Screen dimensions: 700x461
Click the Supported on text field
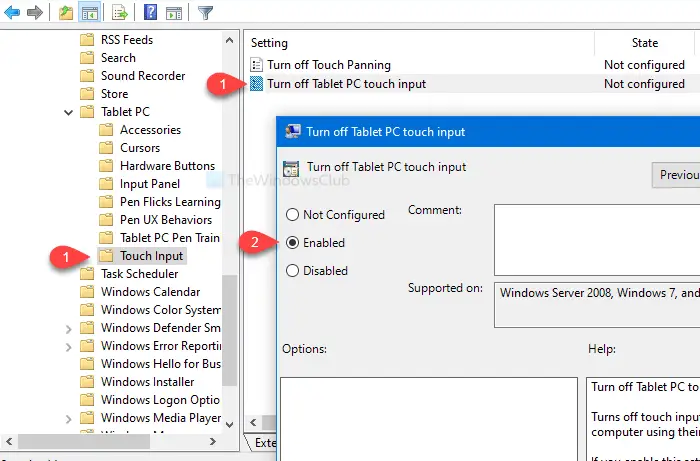(597, 305)
